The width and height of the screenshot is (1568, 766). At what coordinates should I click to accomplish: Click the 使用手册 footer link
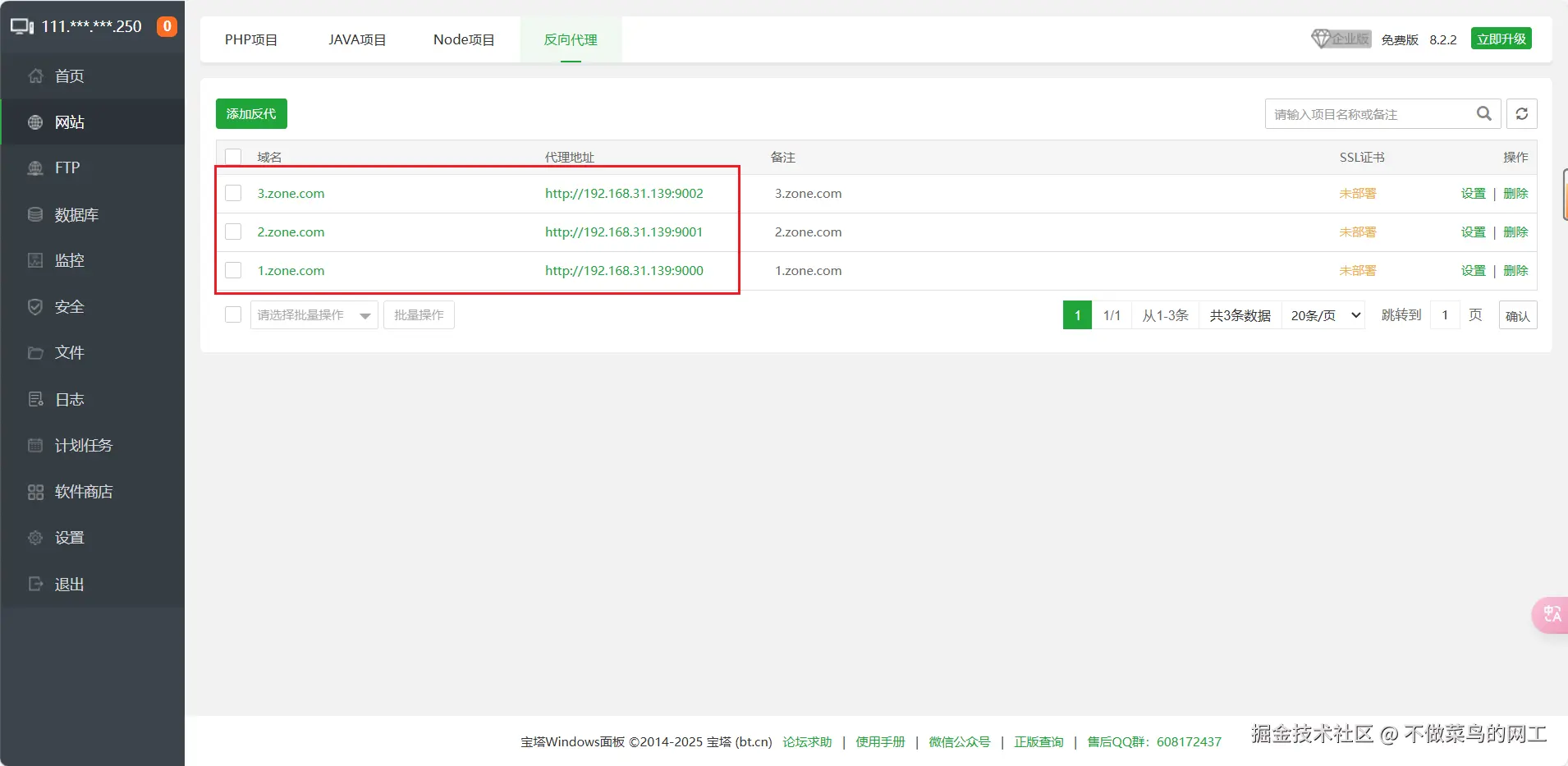(880, 742)
